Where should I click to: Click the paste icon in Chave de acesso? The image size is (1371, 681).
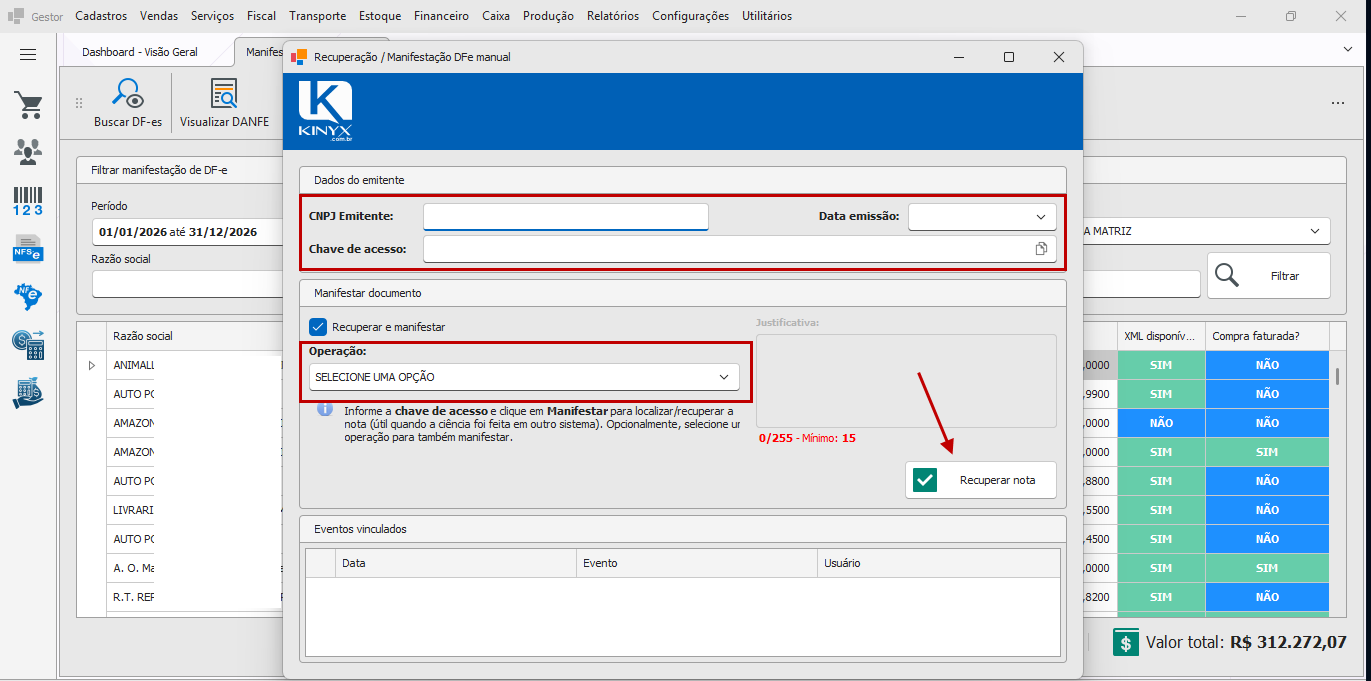[x=1041, y=249]
